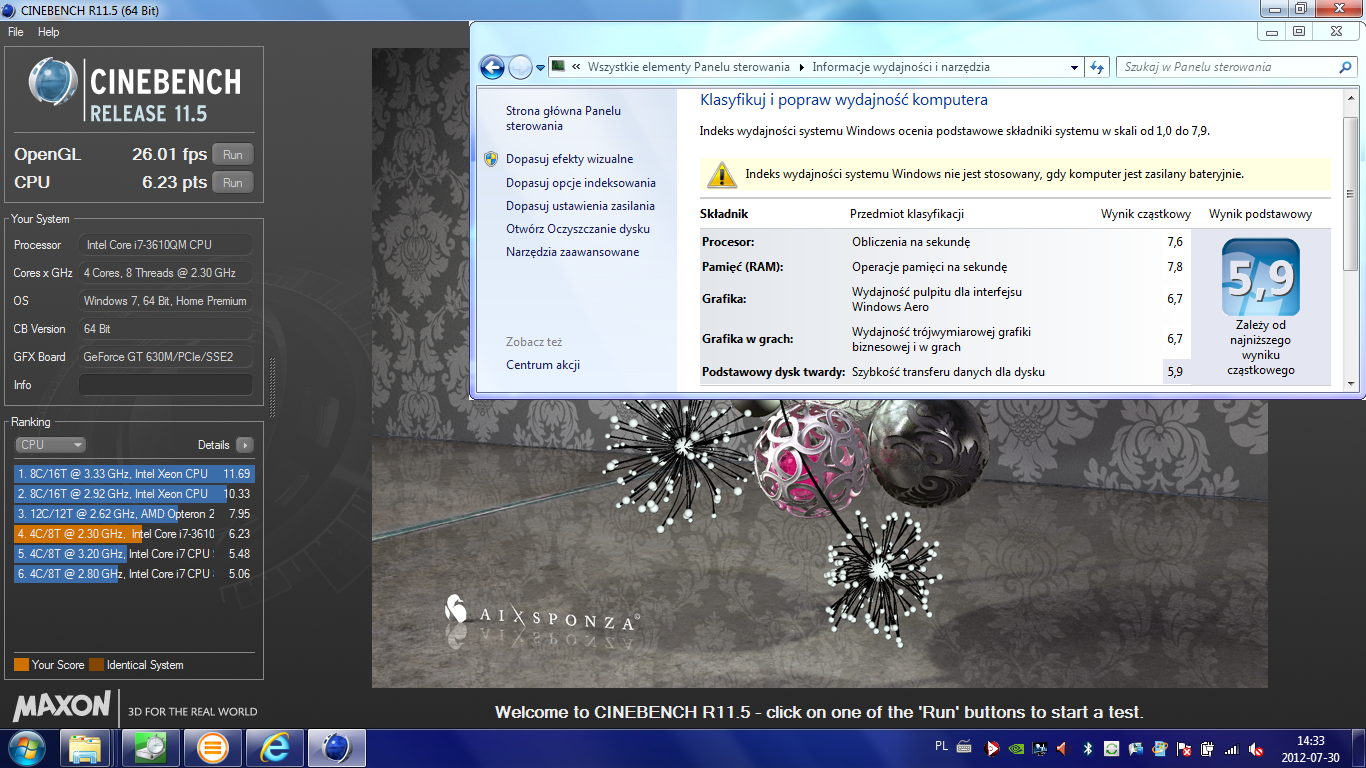Viewport: 1366px width, 768px height.
Task: Click the on-screen keyboard tray icon
Action: pyautogui.click(x=964, y=747)
